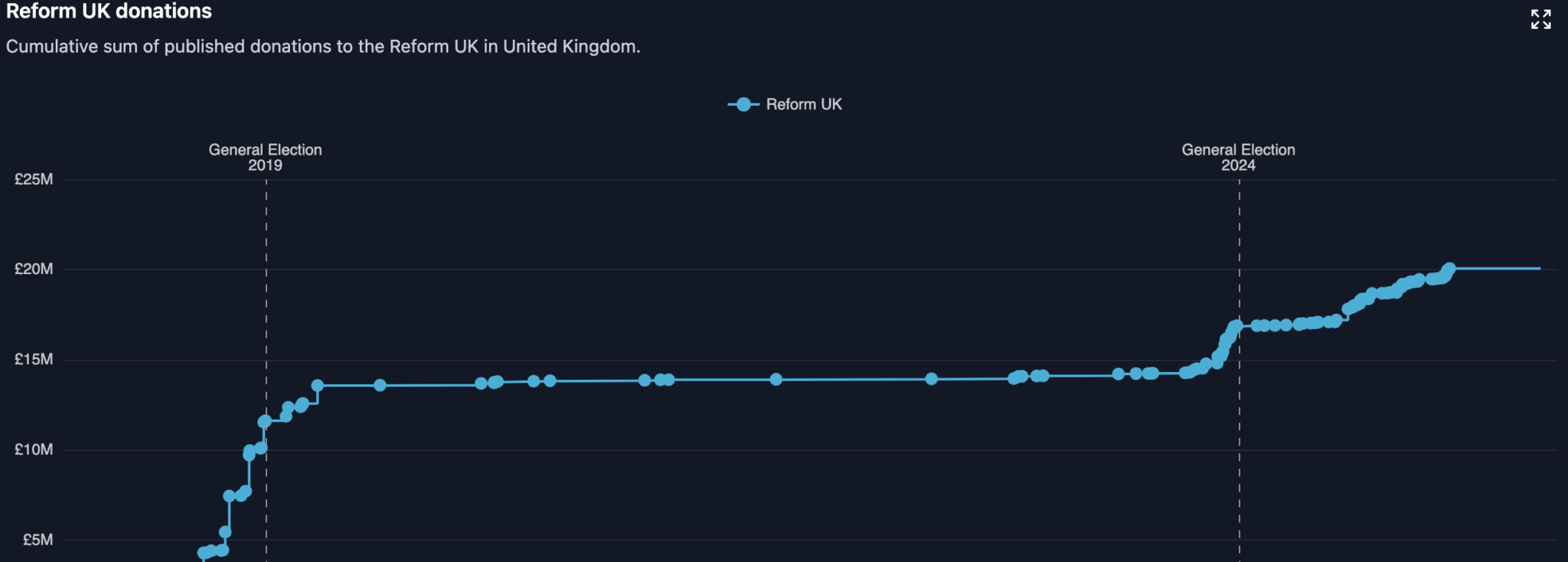Click the first data point reaching £13.5M
Screen dimensions: 1568x562
(x=317, y=385)
